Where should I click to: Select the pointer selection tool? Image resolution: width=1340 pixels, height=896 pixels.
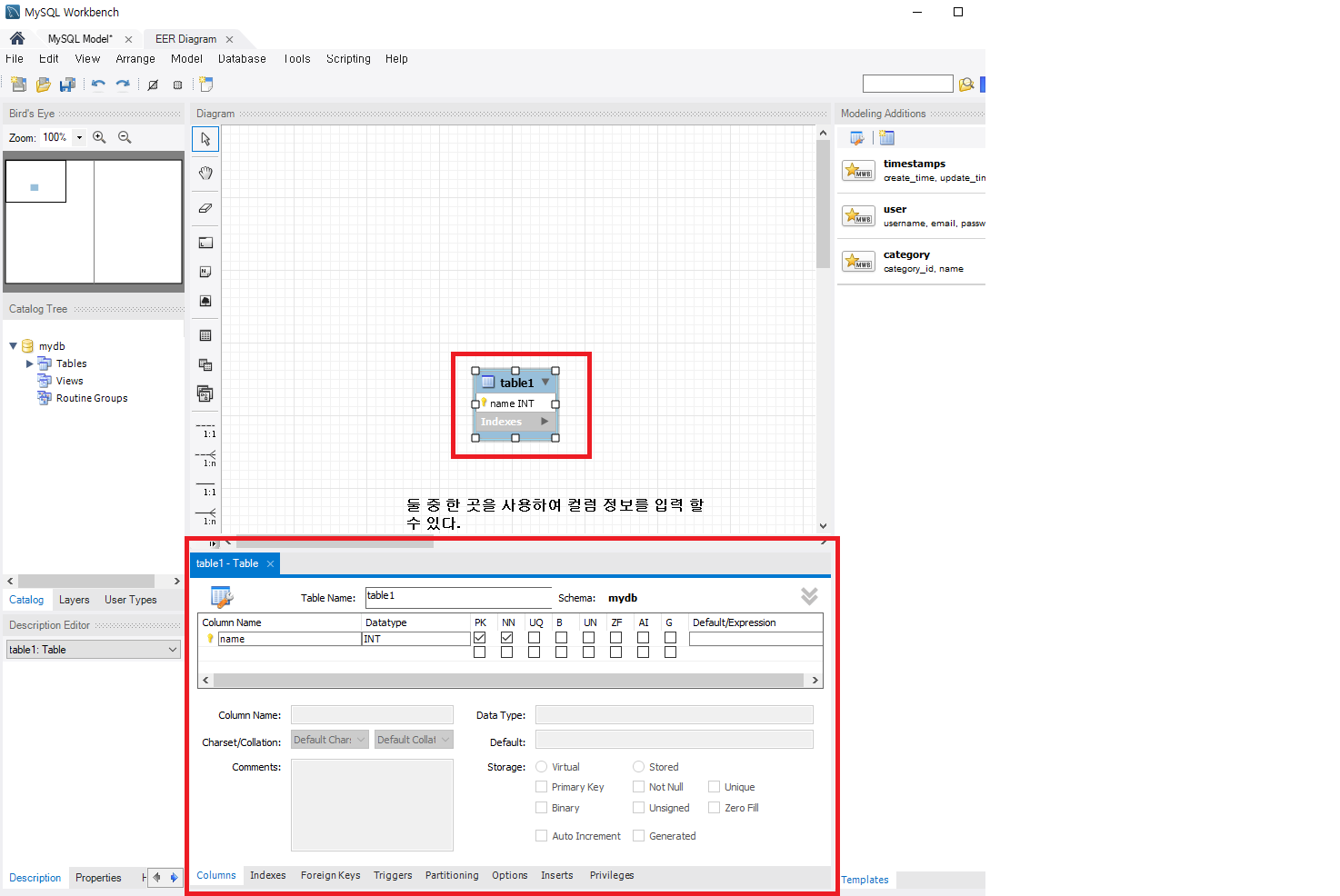pyautogui.click(x=205, y=139)
